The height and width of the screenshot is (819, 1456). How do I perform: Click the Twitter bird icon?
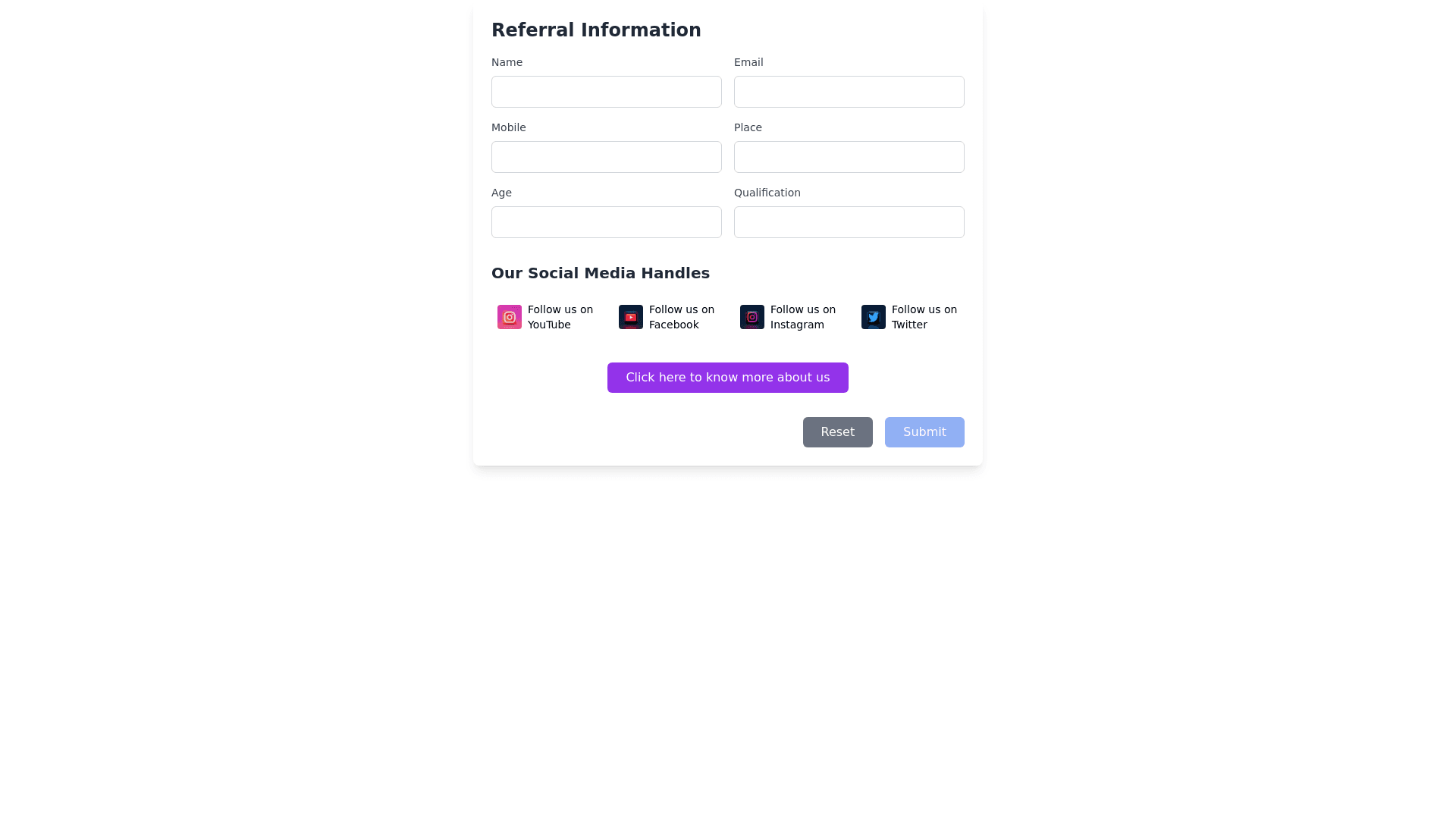click(x=874, y=317)
